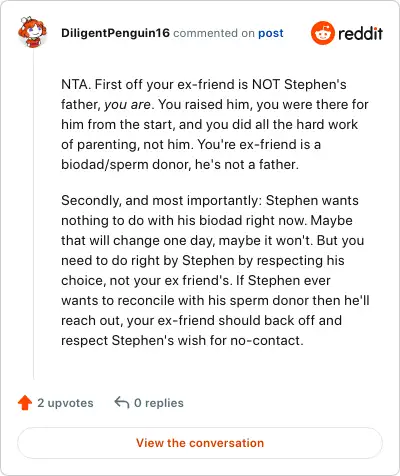The height and width of the screenshot is (476, 400).
Task: Click the reply arrow icon
Action: tap(122, 402)
